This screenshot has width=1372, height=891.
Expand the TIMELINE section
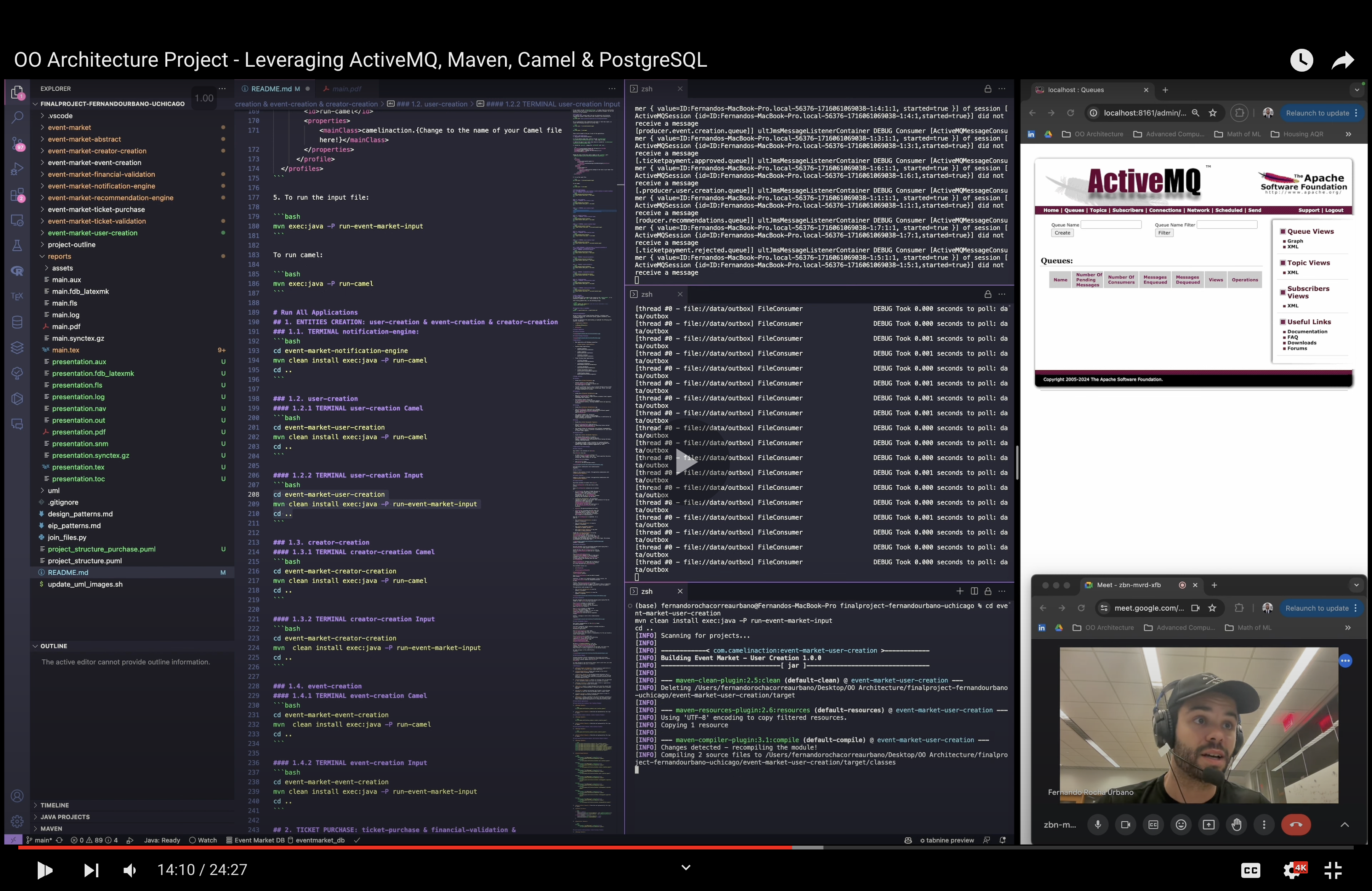pos(132,805)
